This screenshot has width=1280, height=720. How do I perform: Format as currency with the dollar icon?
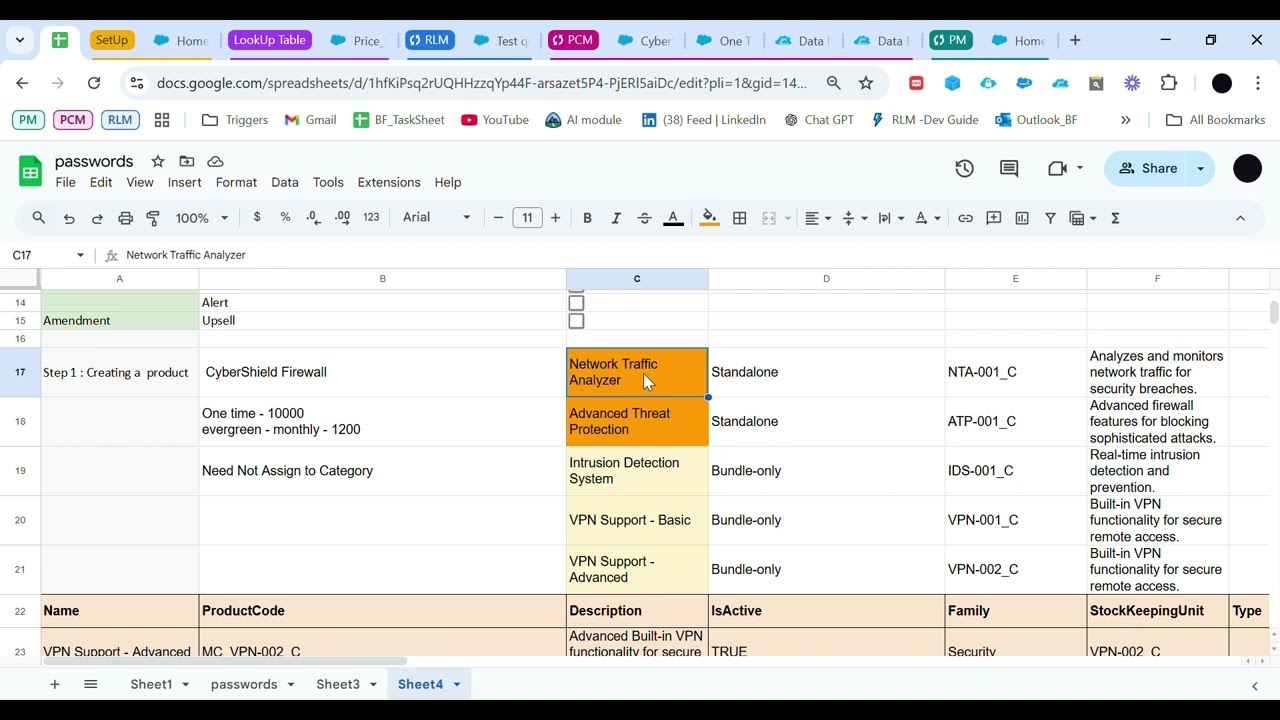pyautogui.click(x=257, y=217)
